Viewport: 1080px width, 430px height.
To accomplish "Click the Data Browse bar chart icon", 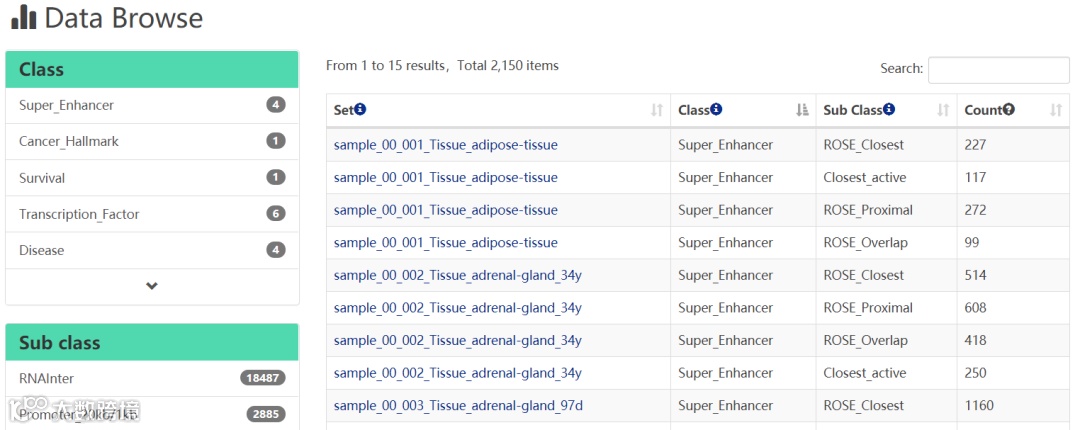I will 23,17.
